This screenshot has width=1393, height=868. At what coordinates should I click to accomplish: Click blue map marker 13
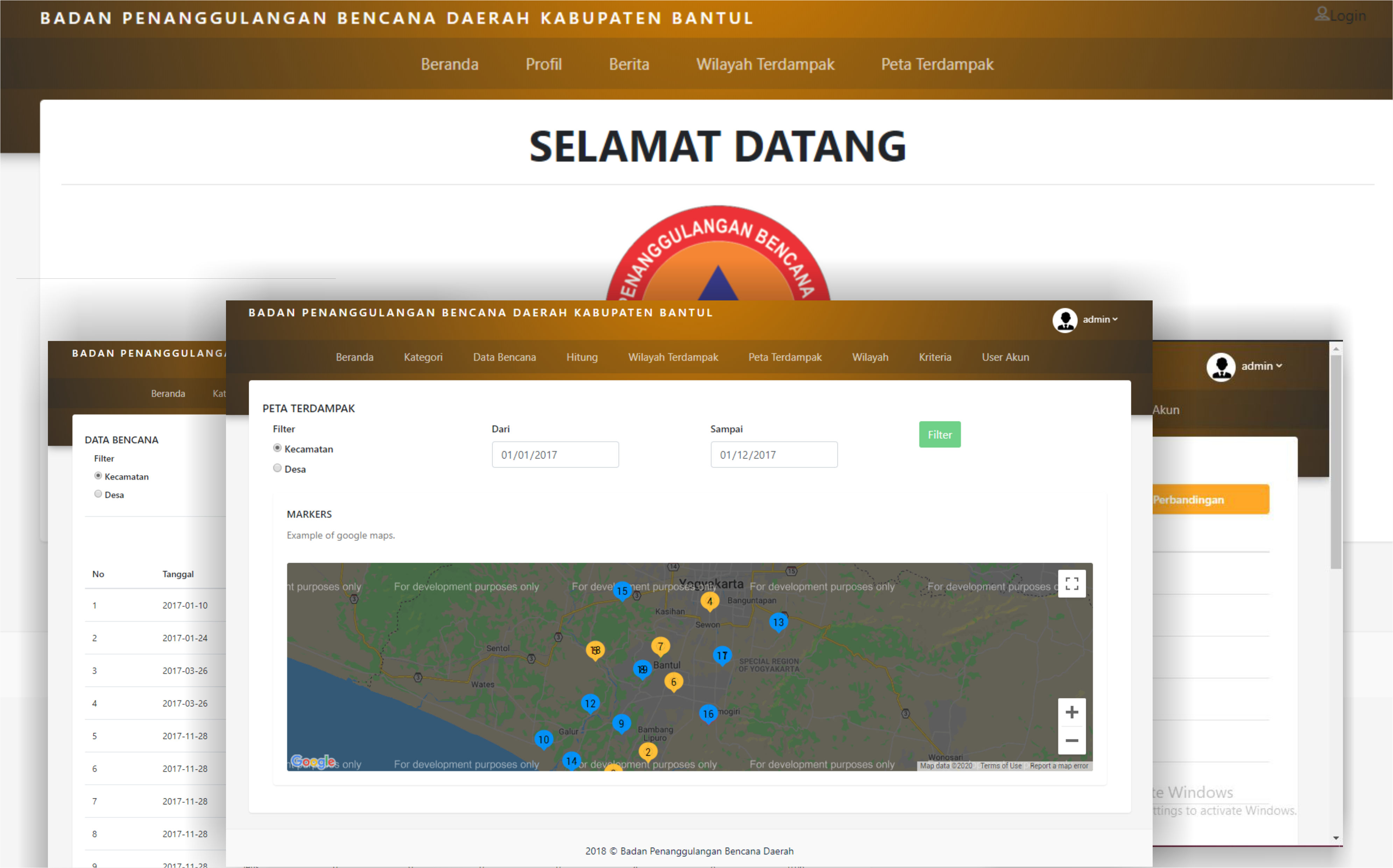tap(778, 622)
